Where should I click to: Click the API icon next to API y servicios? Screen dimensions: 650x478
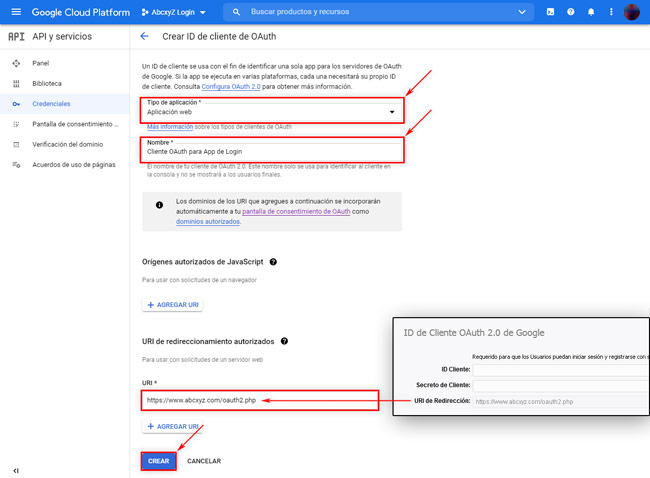(x=16, y=36)
